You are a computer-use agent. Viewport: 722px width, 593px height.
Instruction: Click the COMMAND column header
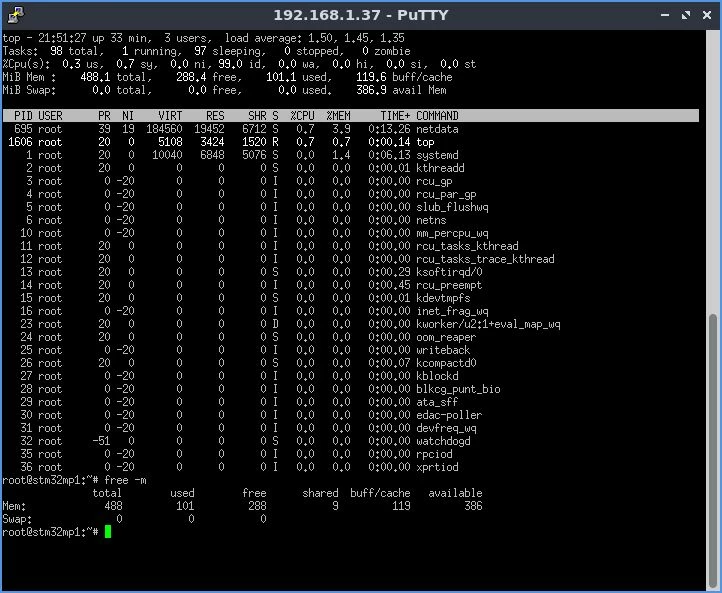coord(437,116)
